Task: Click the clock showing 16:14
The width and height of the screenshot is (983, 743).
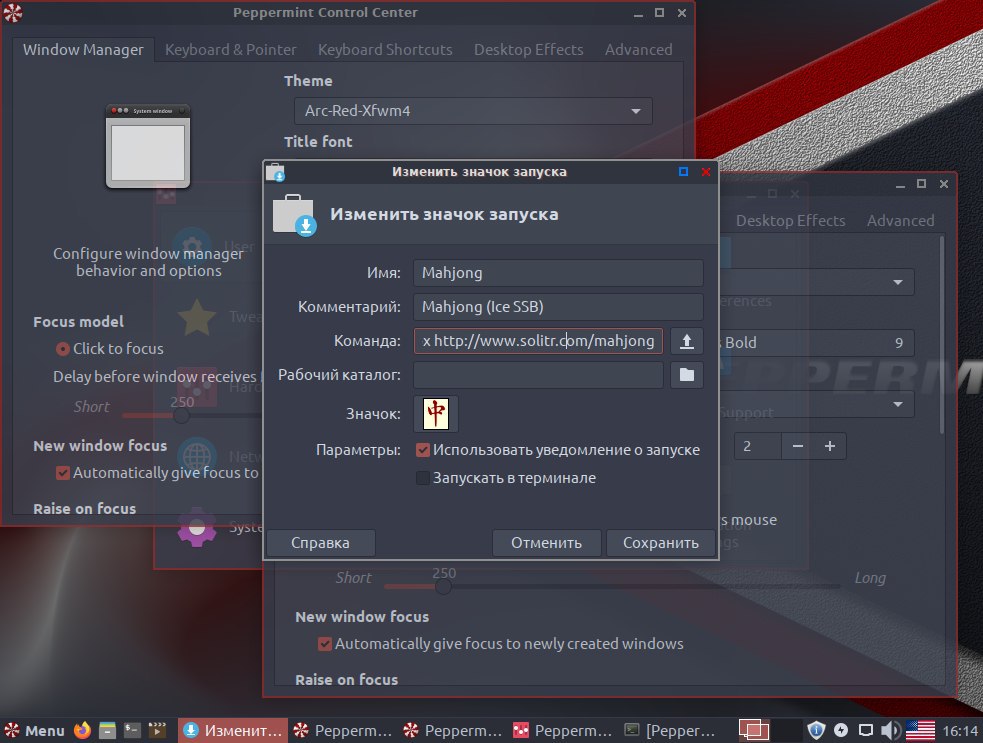Action: (x=960, y=731)
